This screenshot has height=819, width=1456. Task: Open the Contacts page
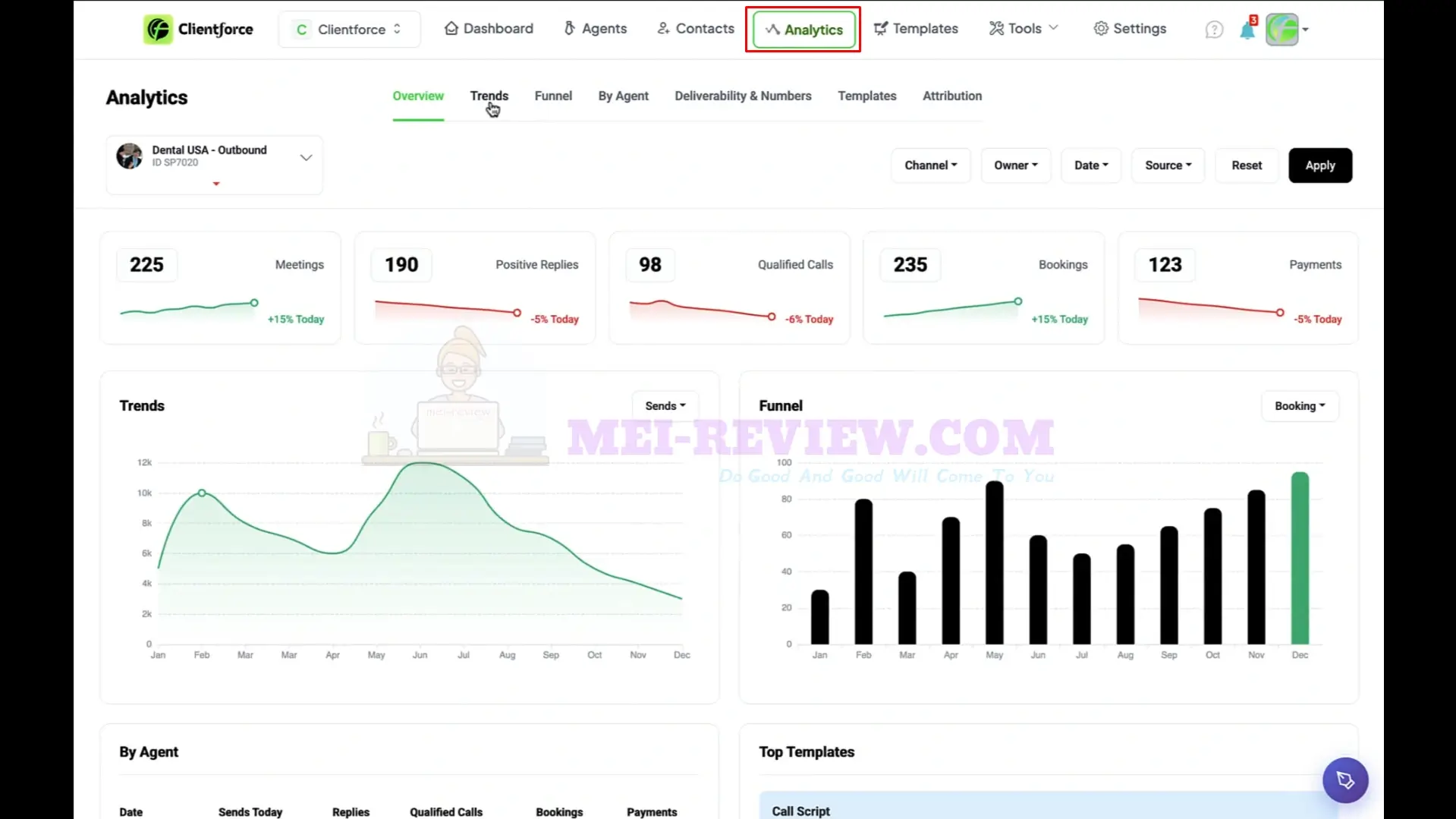point(696,29)
